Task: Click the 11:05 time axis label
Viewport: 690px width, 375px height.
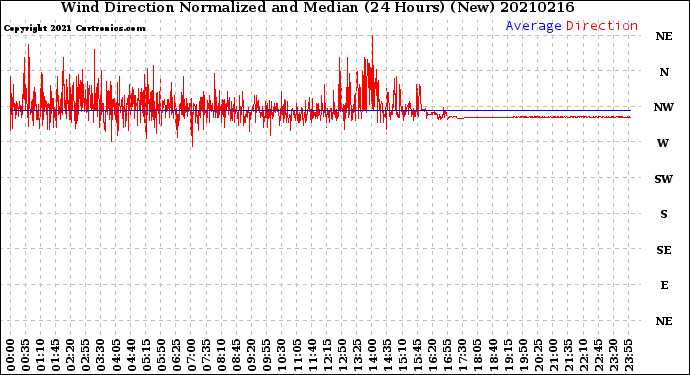Action: click(x=297, y=355)
